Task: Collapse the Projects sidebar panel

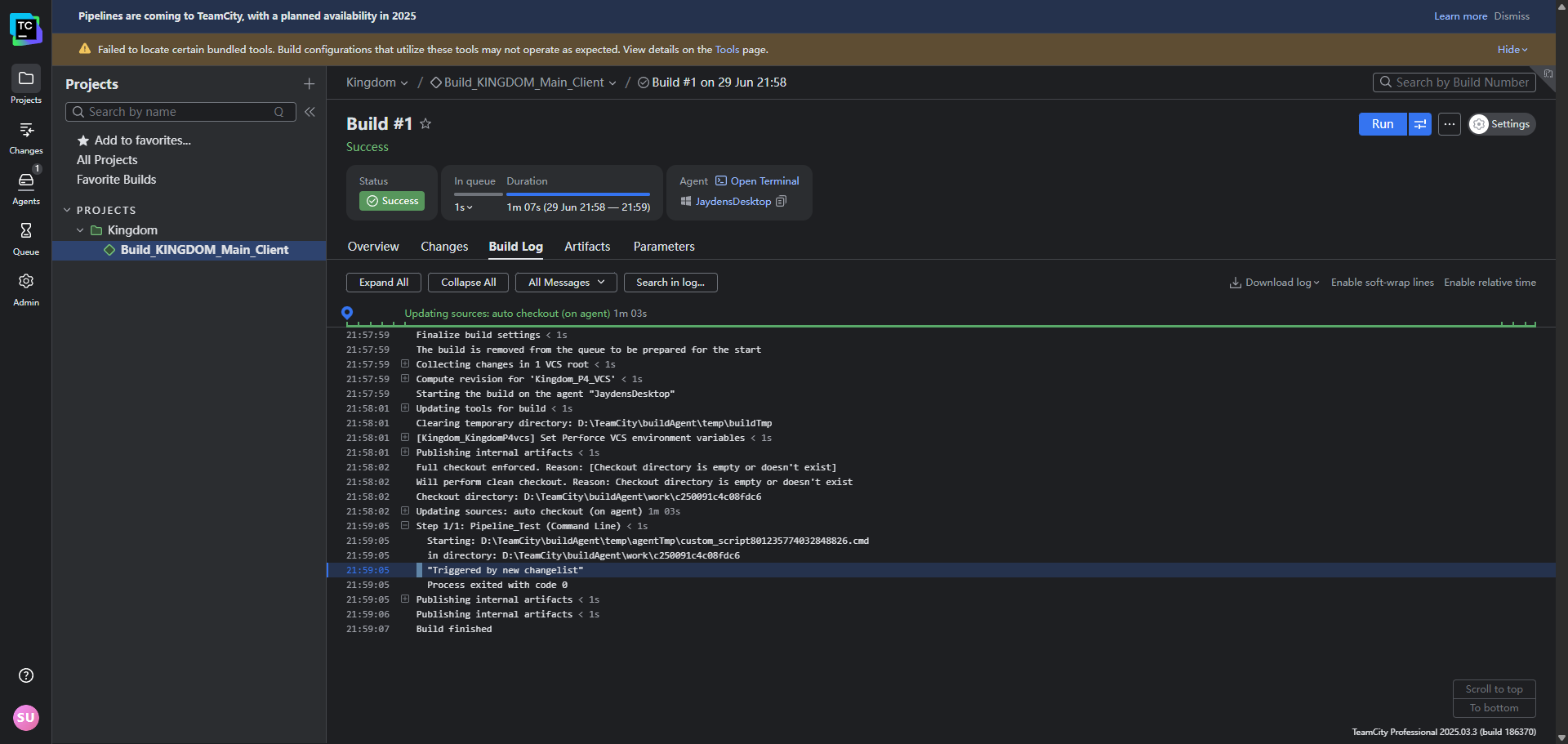Action: (310, 112)
